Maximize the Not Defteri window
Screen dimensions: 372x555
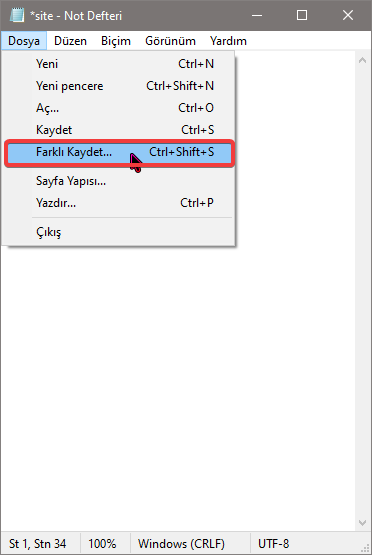point(302,15)
